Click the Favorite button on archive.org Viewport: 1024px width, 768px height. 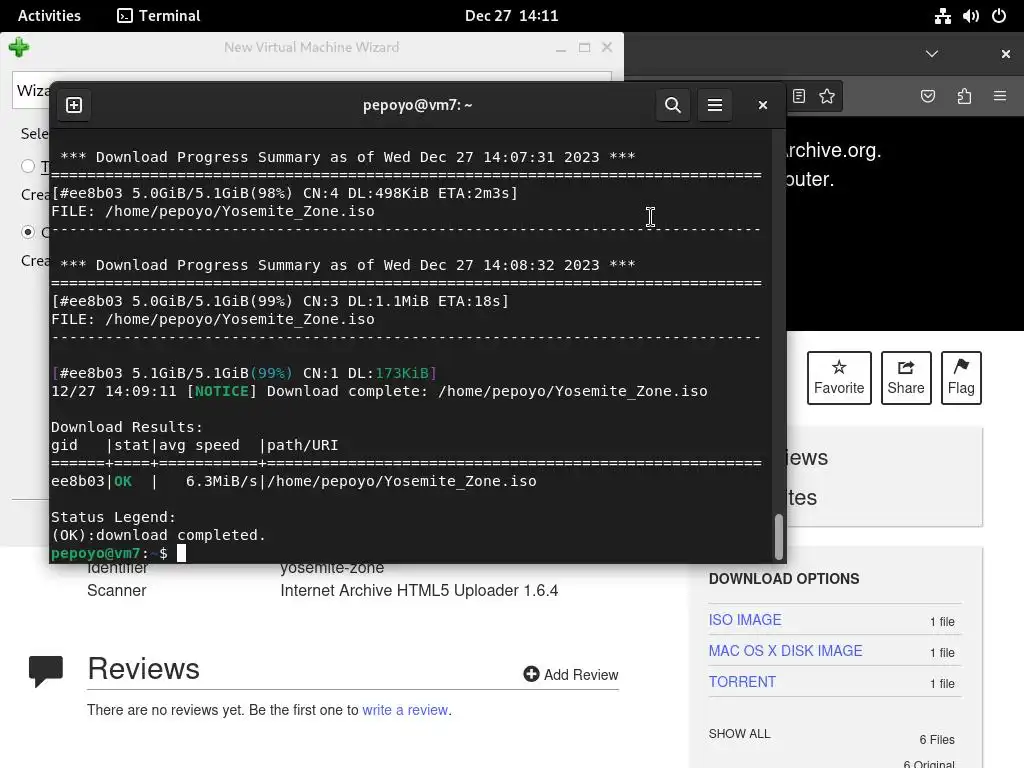[839, 378]
